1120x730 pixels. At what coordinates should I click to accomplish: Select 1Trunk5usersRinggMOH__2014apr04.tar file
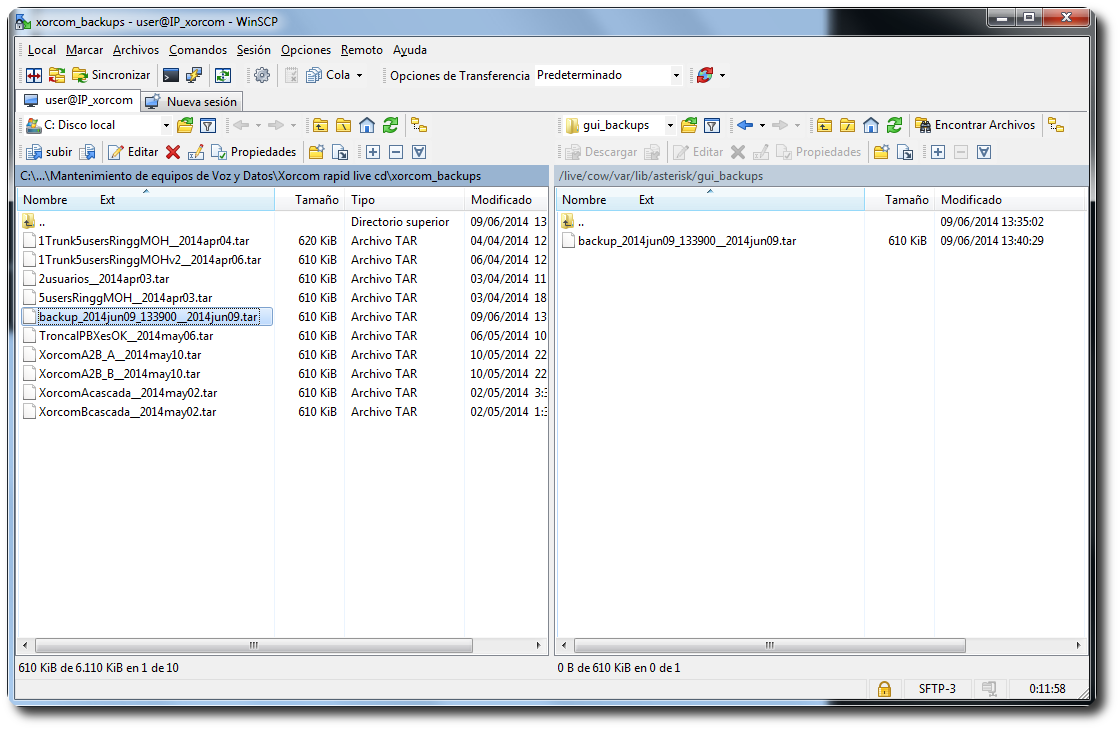click(x=144, y=241)
